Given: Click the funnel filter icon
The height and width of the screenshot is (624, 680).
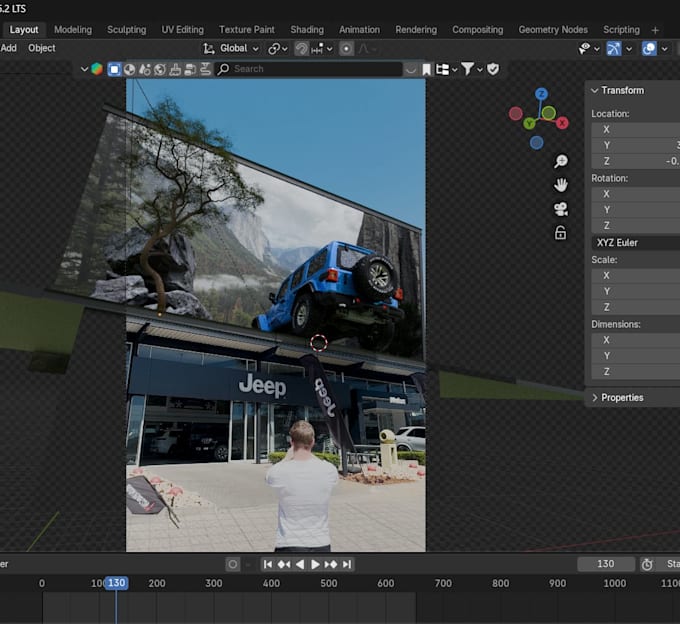Looking at the screenshot, I should [x=468, y=69].
